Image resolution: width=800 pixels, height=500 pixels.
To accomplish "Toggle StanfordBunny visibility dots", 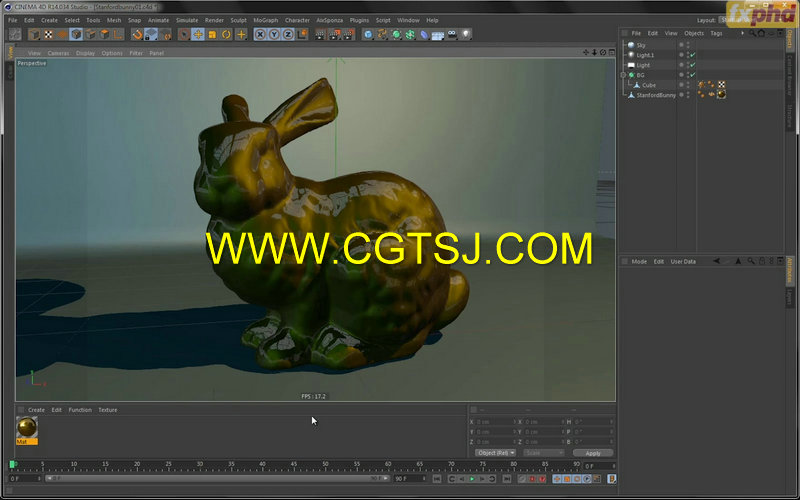I will point(688,95).
